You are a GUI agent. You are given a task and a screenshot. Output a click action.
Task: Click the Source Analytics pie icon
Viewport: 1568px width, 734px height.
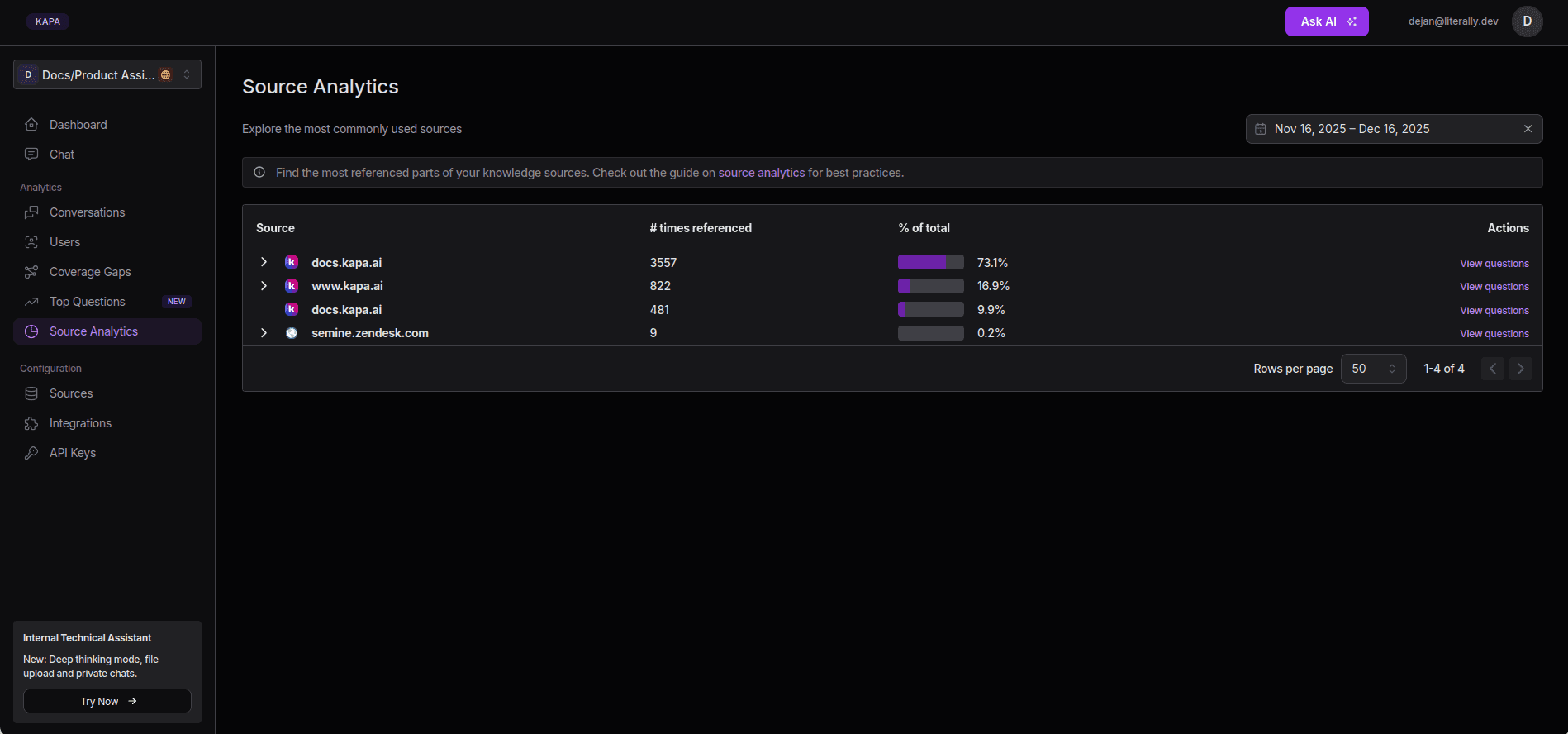(31, 331)
